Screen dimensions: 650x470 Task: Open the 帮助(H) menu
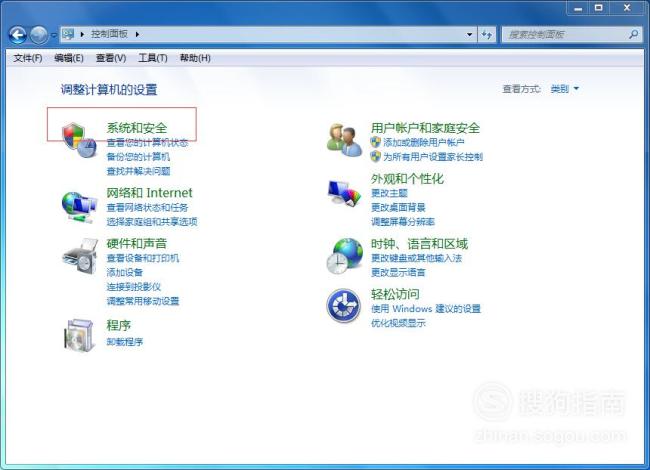point(195,58)
